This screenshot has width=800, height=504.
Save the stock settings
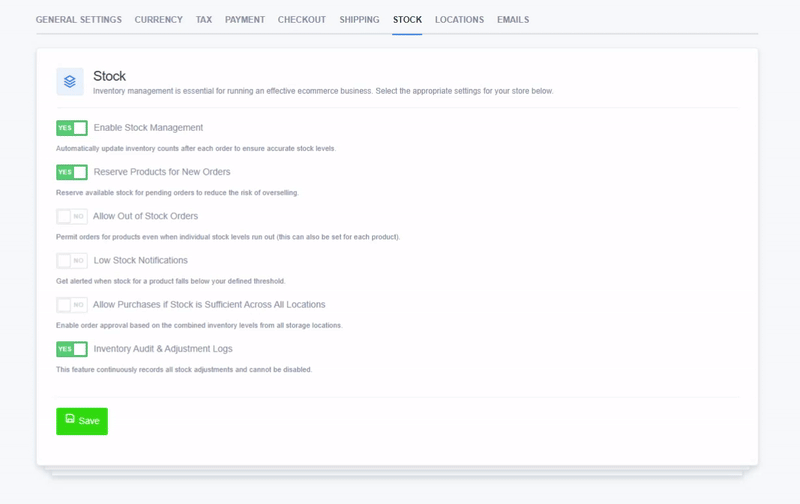point(82,421)
